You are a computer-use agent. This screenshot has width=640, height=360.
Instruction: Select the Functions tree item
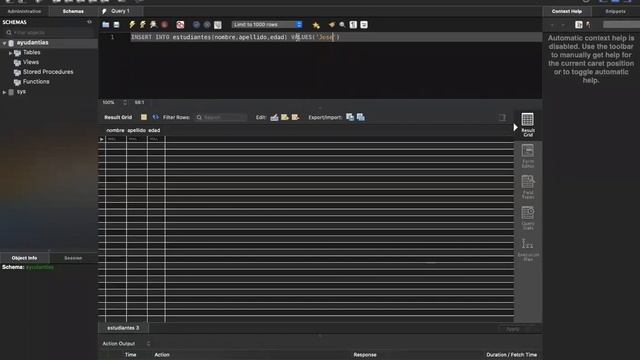pyautogui.click(x=36, y=82)
